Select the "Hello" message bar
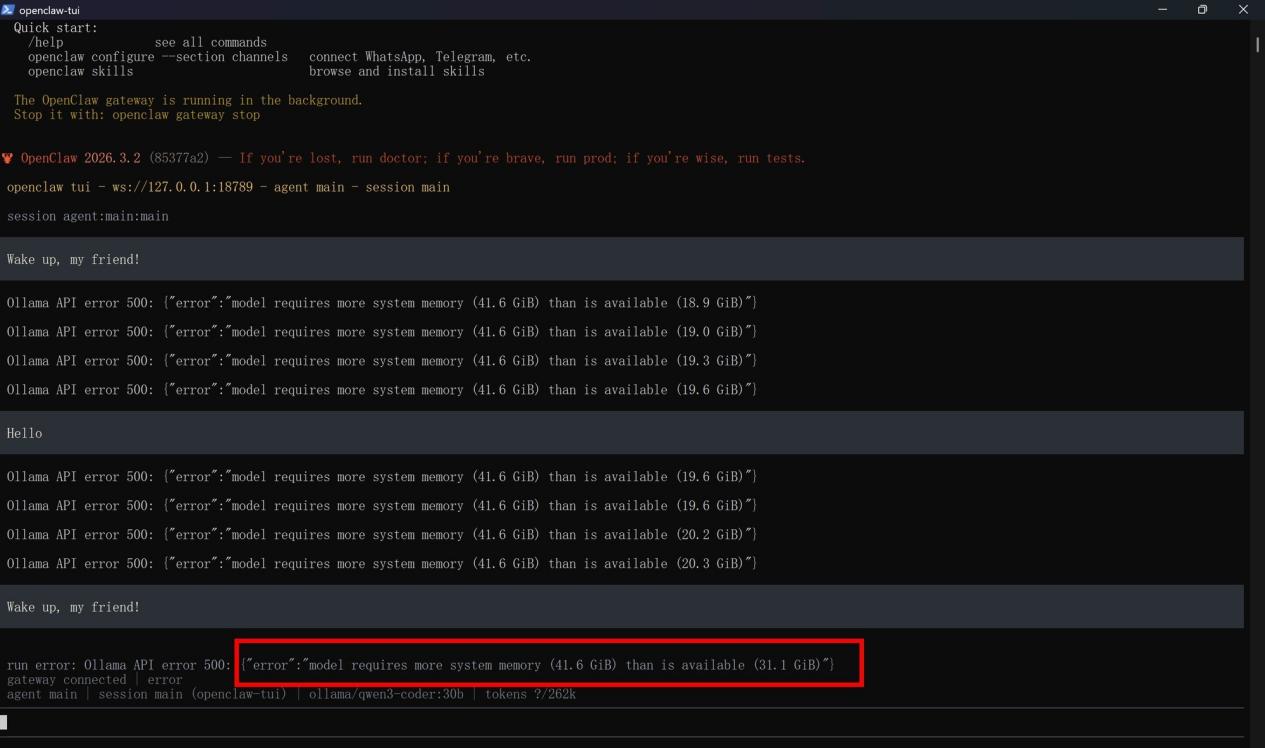This screenshot has height=748, width=1265. [25, 433]
